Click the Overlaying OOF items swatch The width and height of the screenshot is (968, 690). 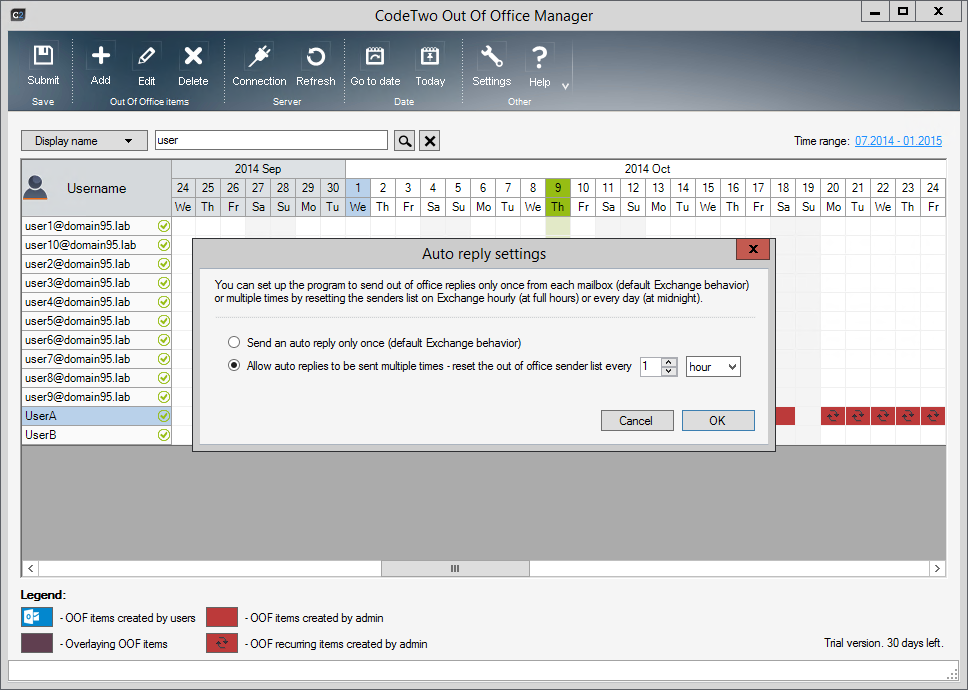[x=37, y=643]
